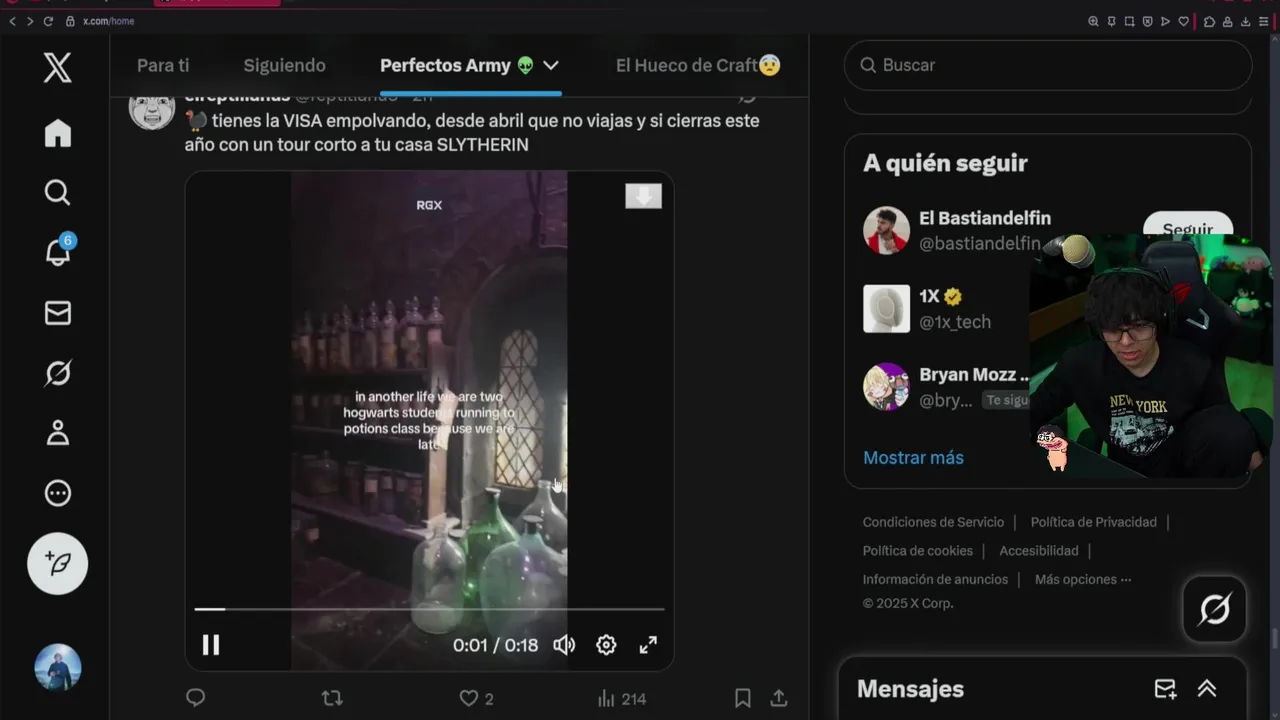Click the video download arrow overlay
This screenshot has height=720, width=1280.
[643, 196]
